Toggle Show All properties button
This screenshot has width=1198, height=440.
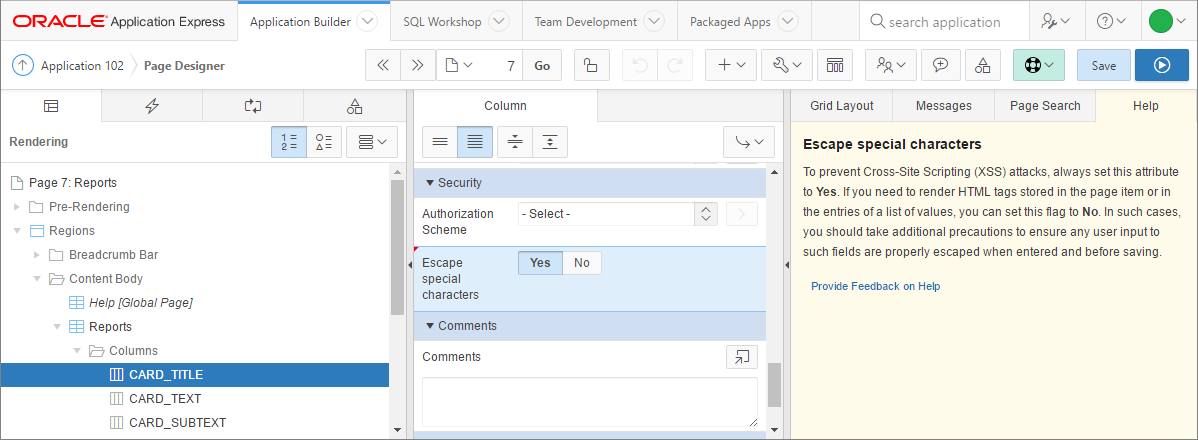pos(475,142)
